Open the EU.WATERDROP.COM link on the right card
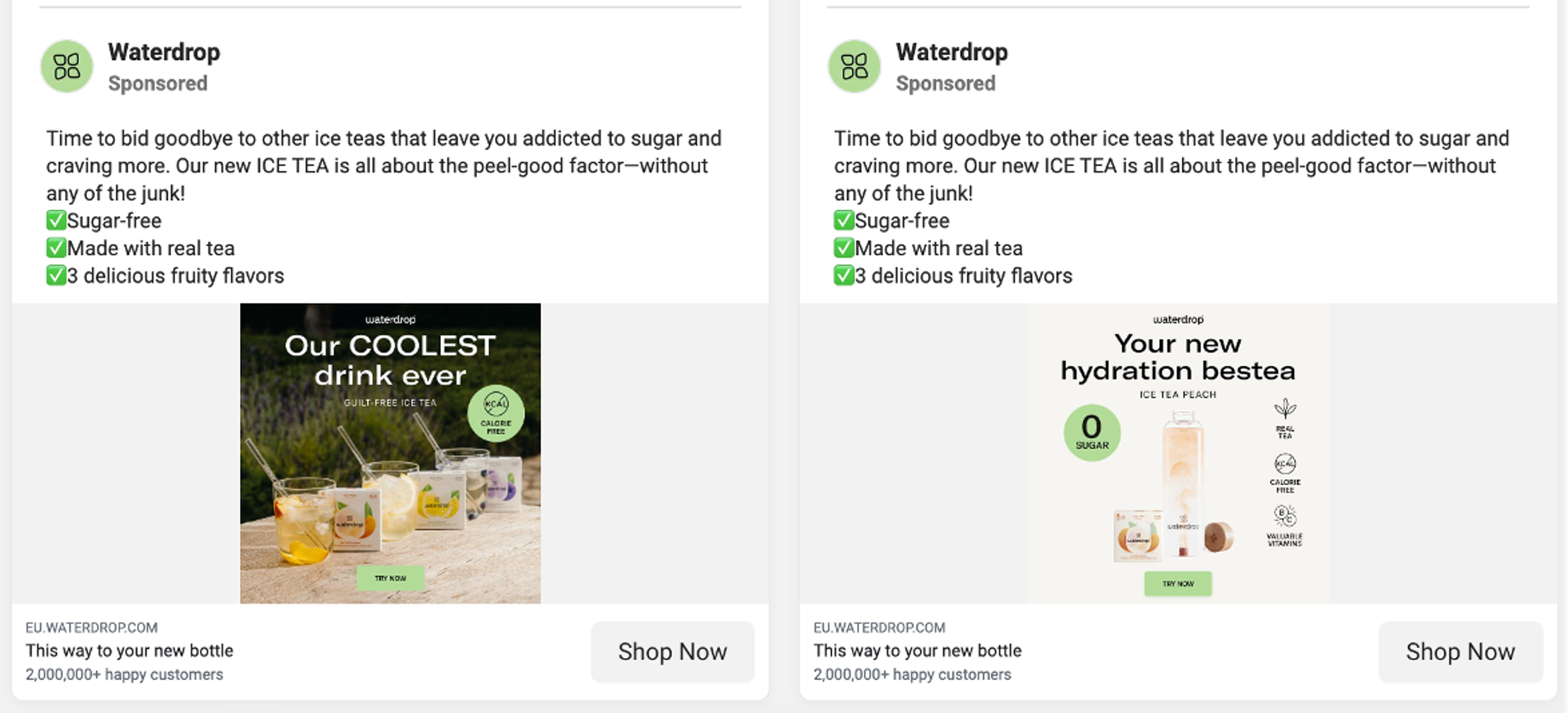1568x713 pixels. (879, 627)
